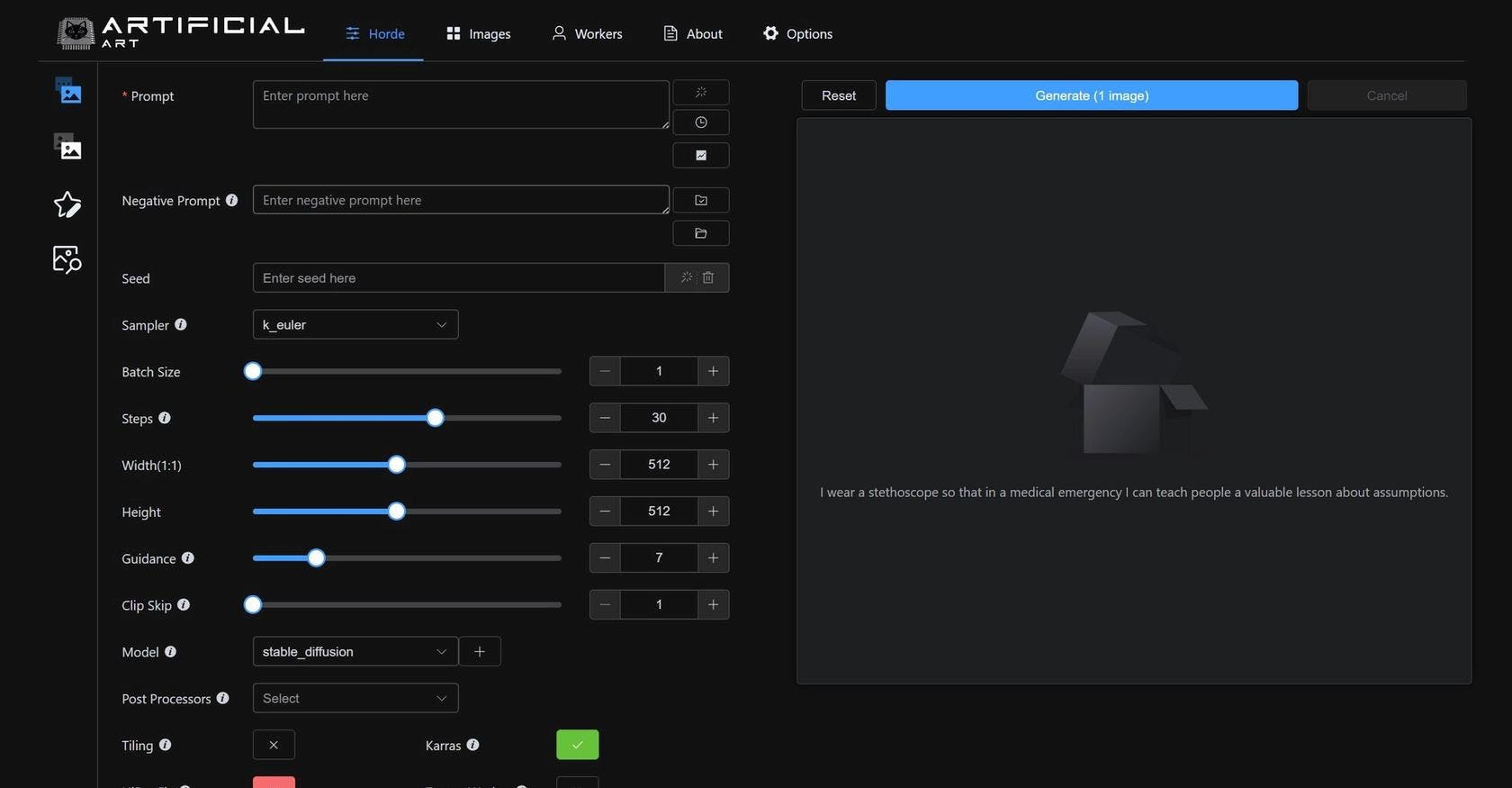Disable the green Karras toggle
The image size is (1512, 788).
point(577,745)
